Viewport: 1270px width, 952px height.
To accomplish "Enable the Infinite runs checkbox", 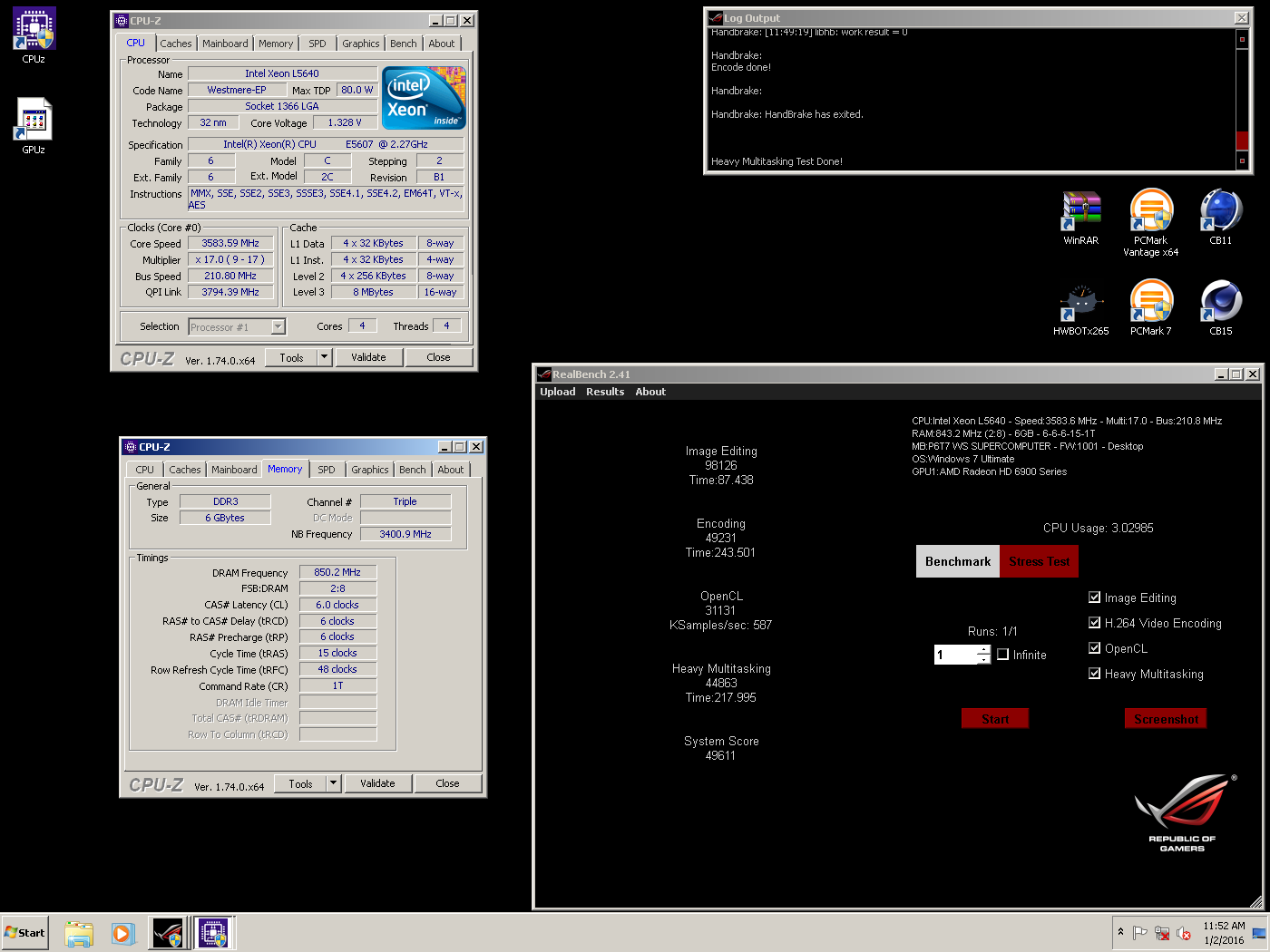I will pyautogui.click(x=1002, y=654).
